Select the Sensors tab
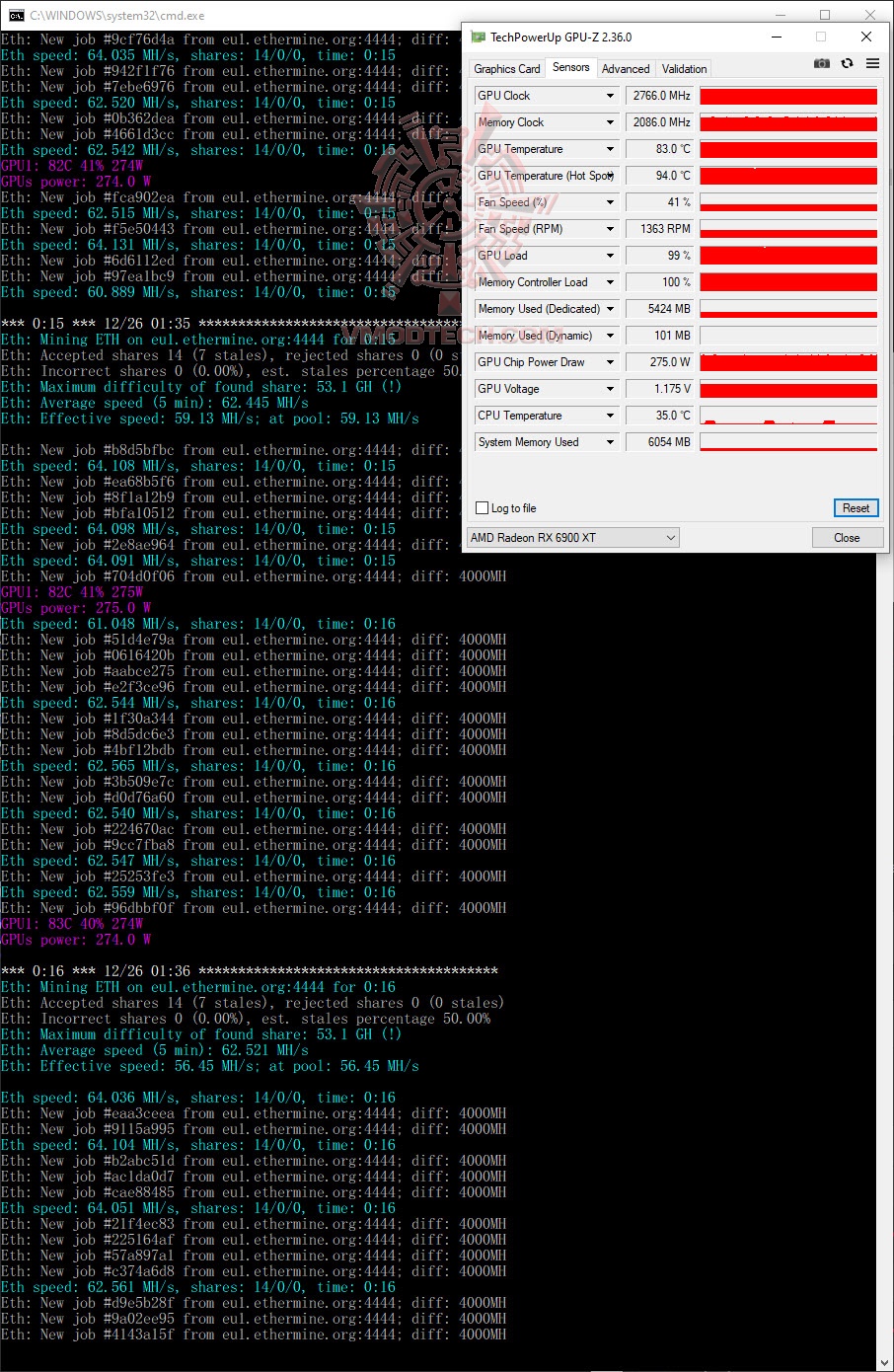 pos(571,67)
